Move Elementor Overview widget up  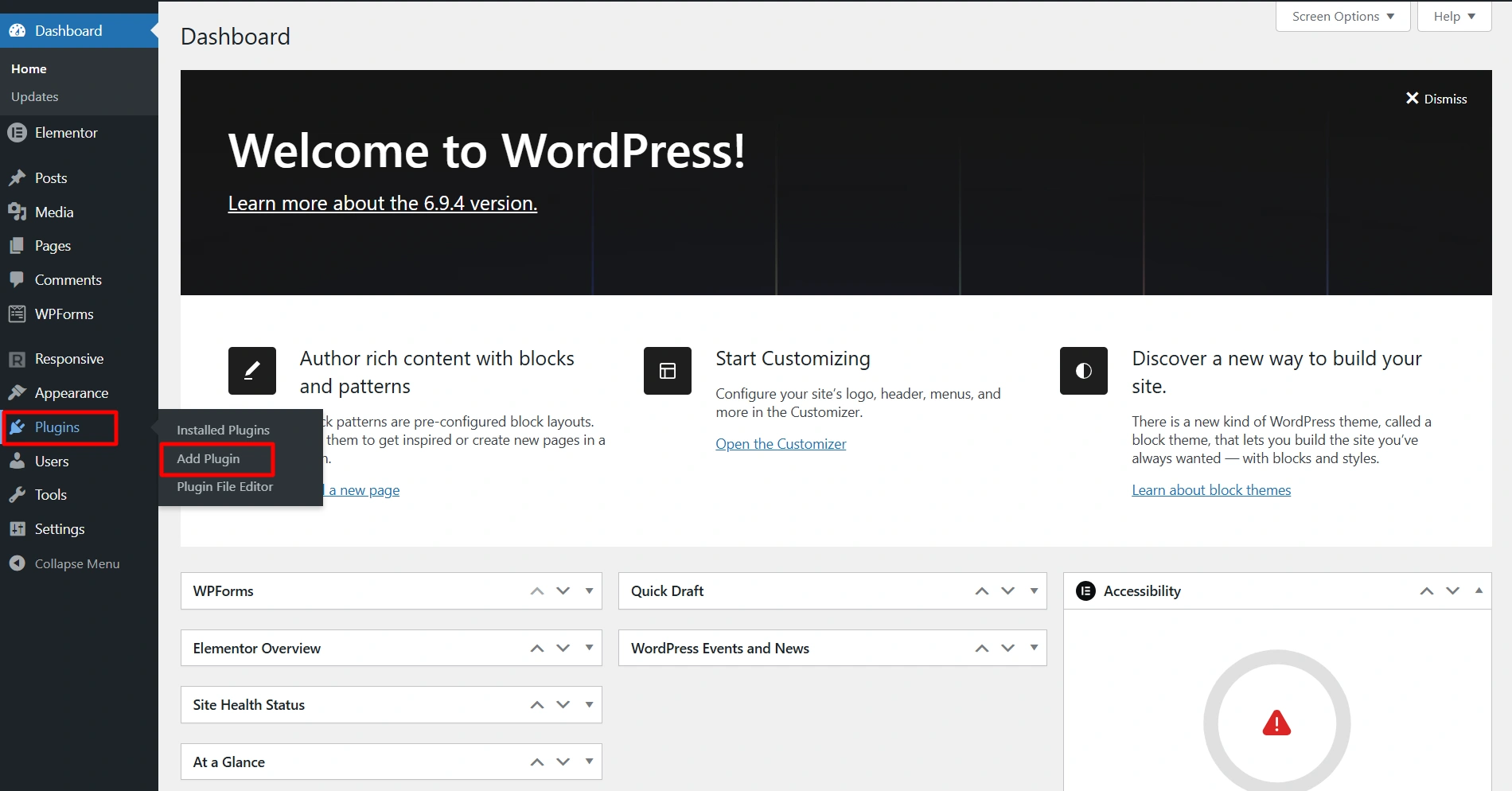[x=537, y=649]
